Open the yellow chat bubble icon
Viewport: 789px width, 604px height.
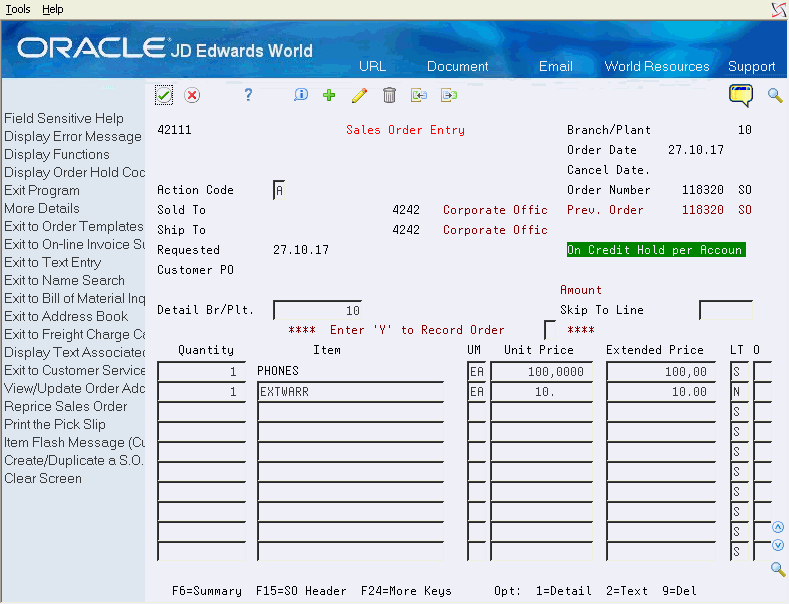(x=741, y=95)
